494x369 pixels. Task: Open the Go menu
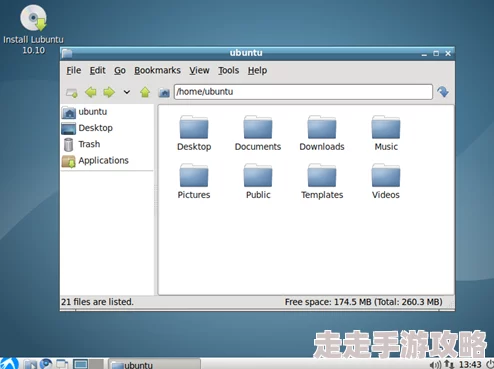[x=120, y=71]
